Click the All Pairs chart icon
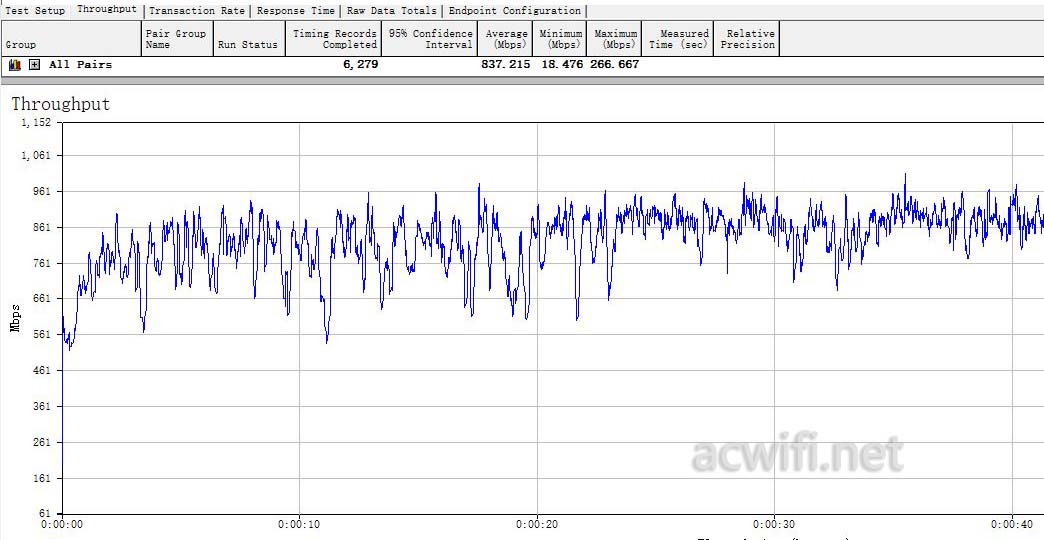Screen dimensions: 1044x540 15,65
